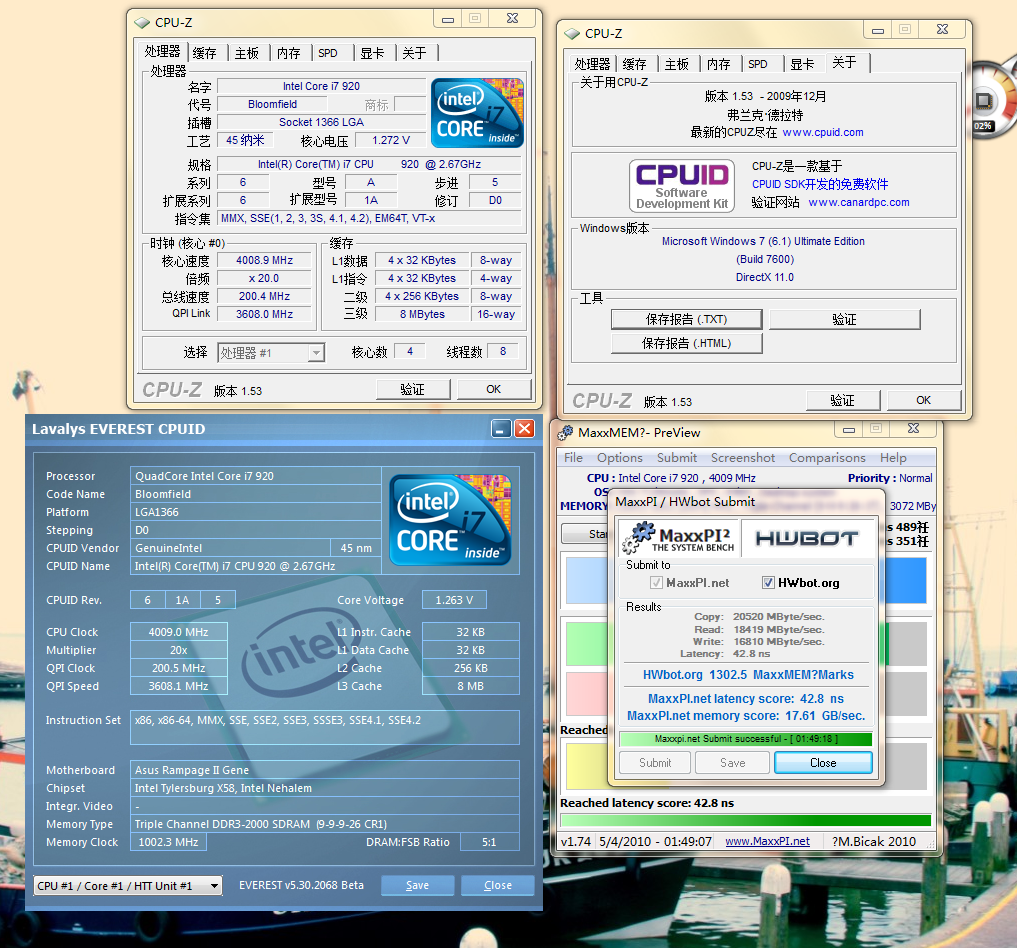The width and height of the screenshot is (1017, 948).
Task: Open the Comparisons menu in MaxxMEM
Action: (x=827, y=458)
